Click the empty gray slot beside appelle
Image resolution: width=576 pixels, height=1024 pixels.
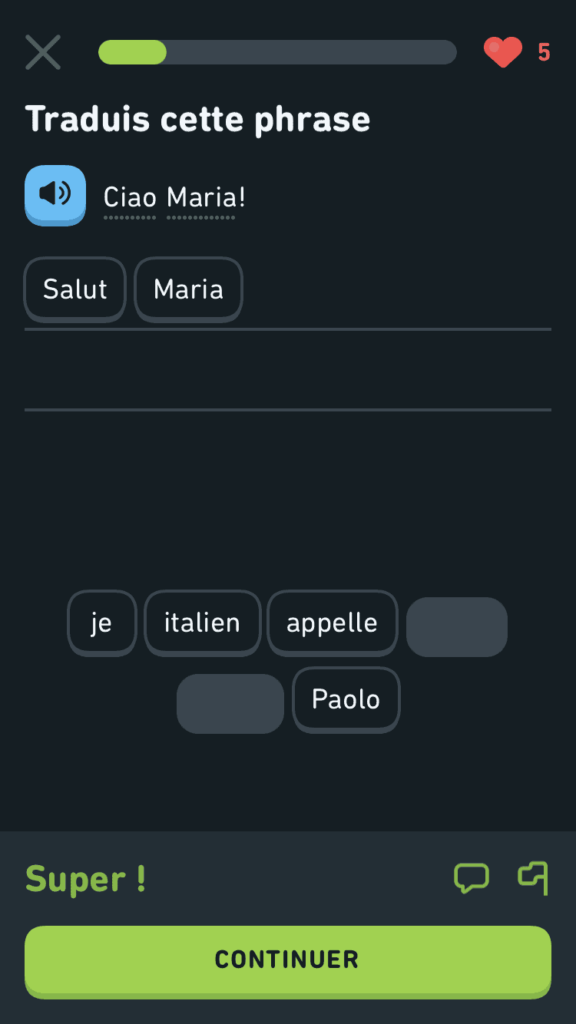click(457, 627)
